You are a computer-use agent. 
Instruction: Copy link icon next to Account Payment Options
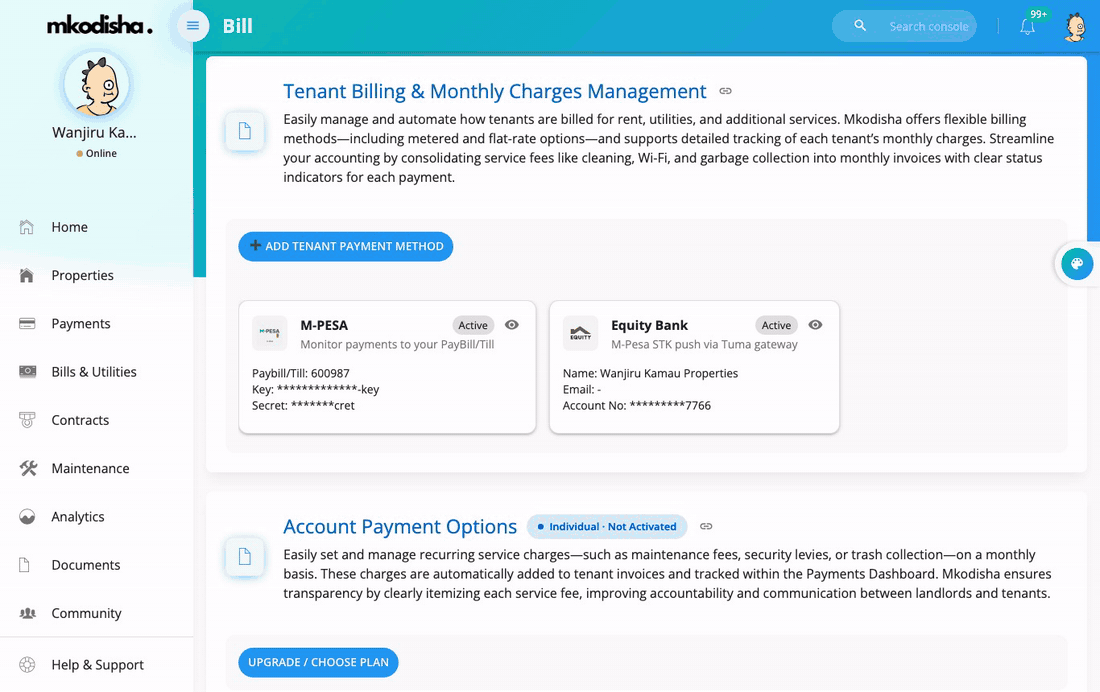click(x=706, y=526)
